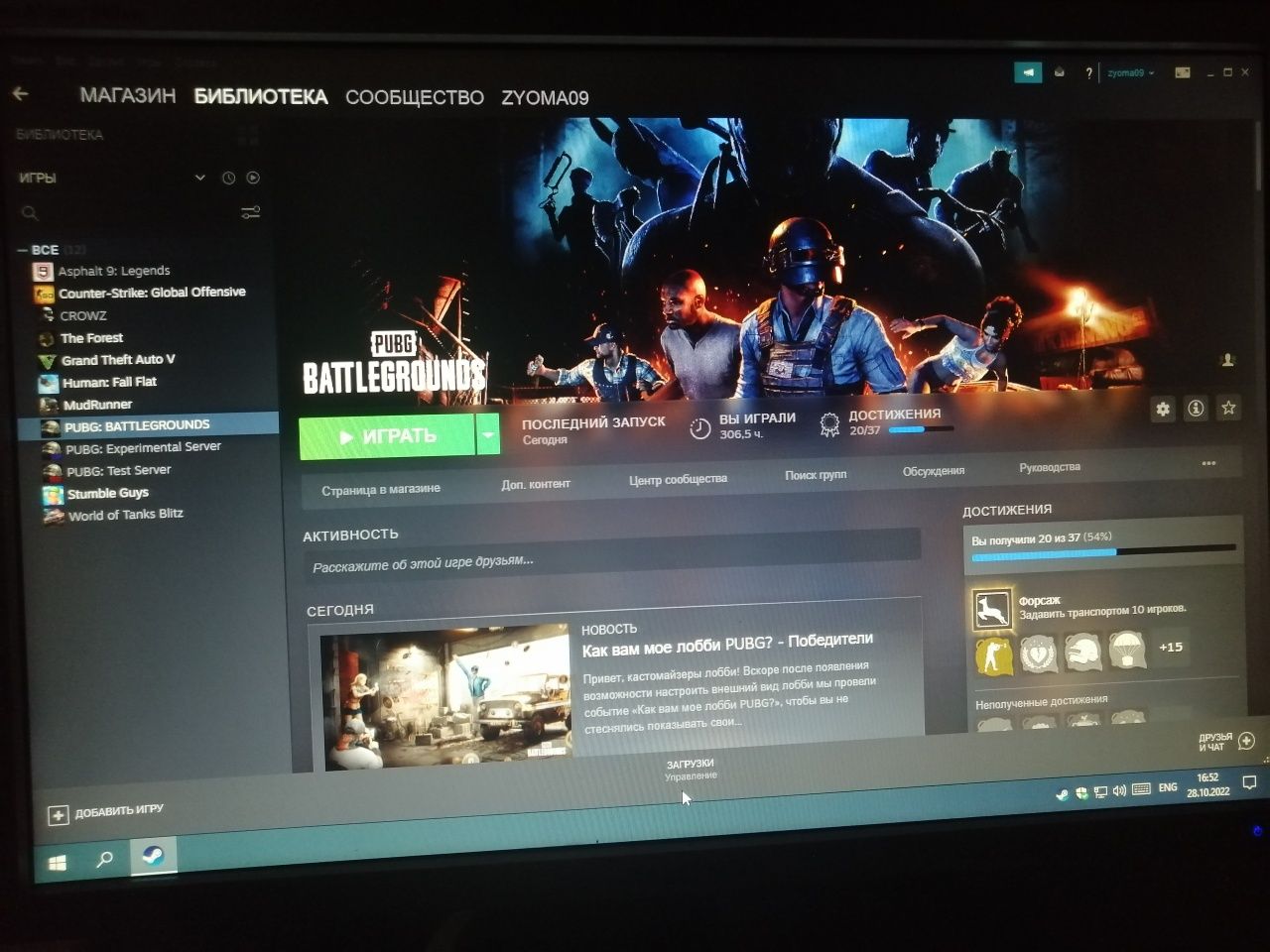
Task: Click ДОБАВИТЬ ИГРУ label
Action: coord(119,810)
